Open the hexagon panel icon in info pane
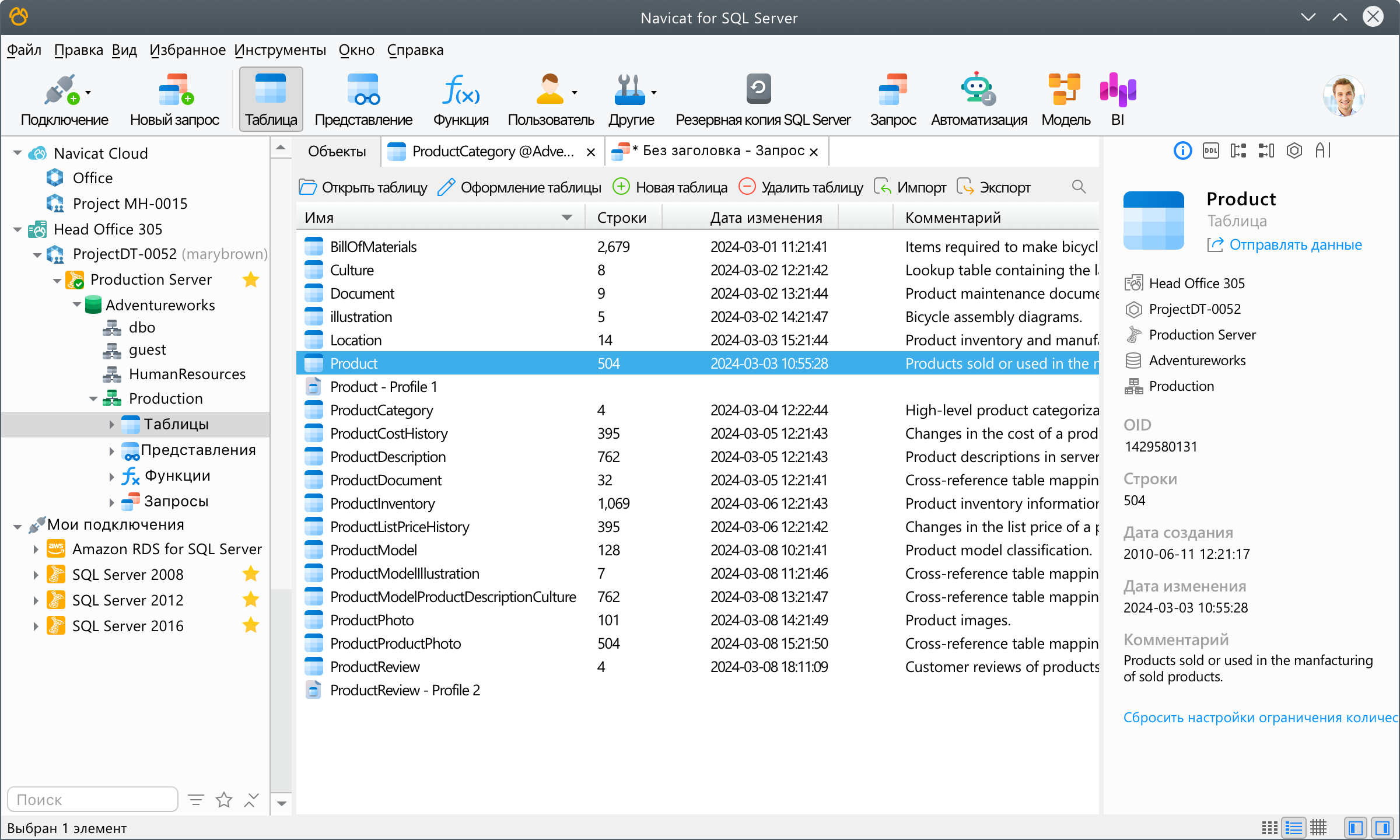 (x=1294, y=150)
